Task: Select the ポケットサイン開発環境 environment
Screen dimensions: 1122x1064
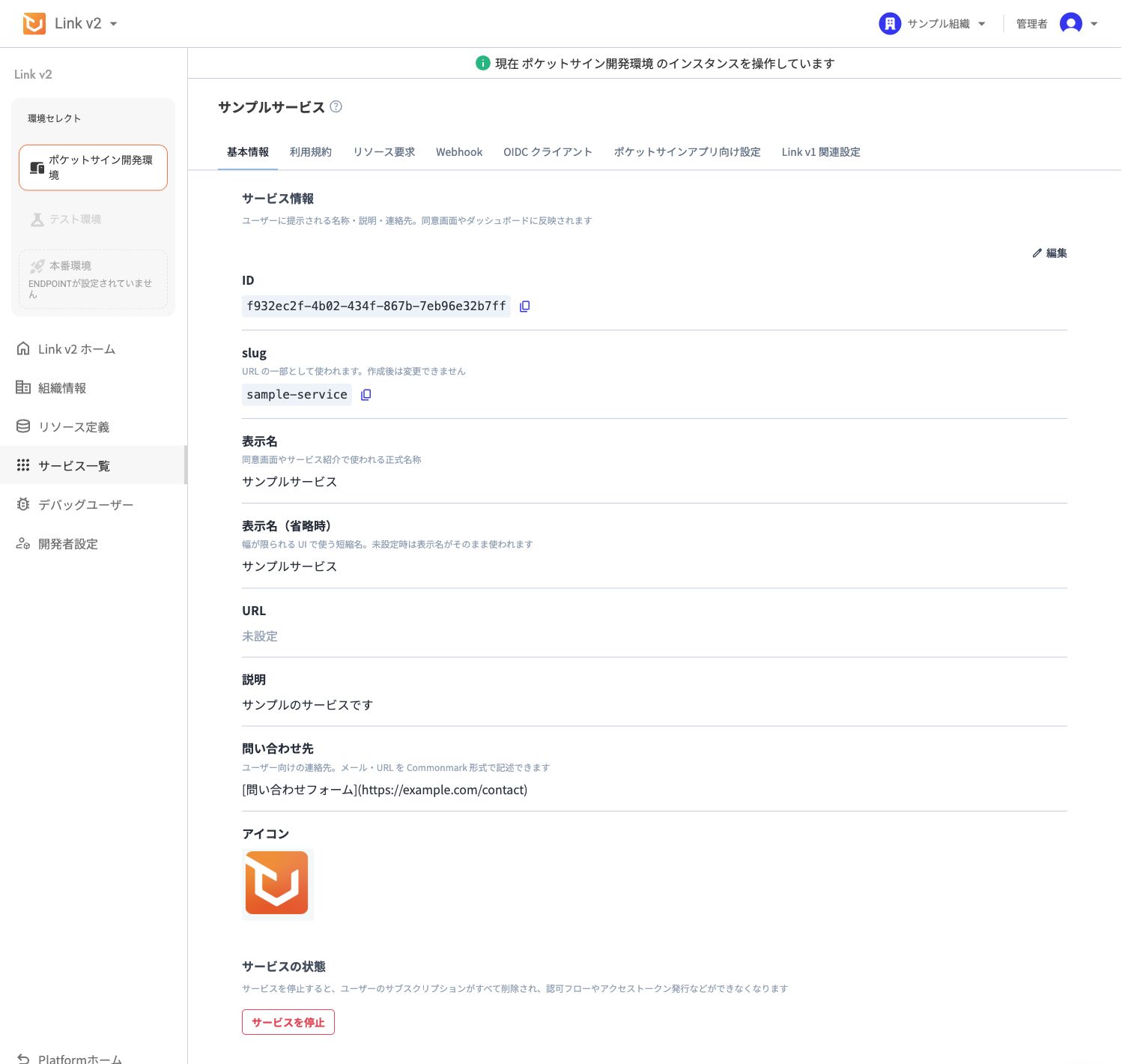Action: pos(93,168)
